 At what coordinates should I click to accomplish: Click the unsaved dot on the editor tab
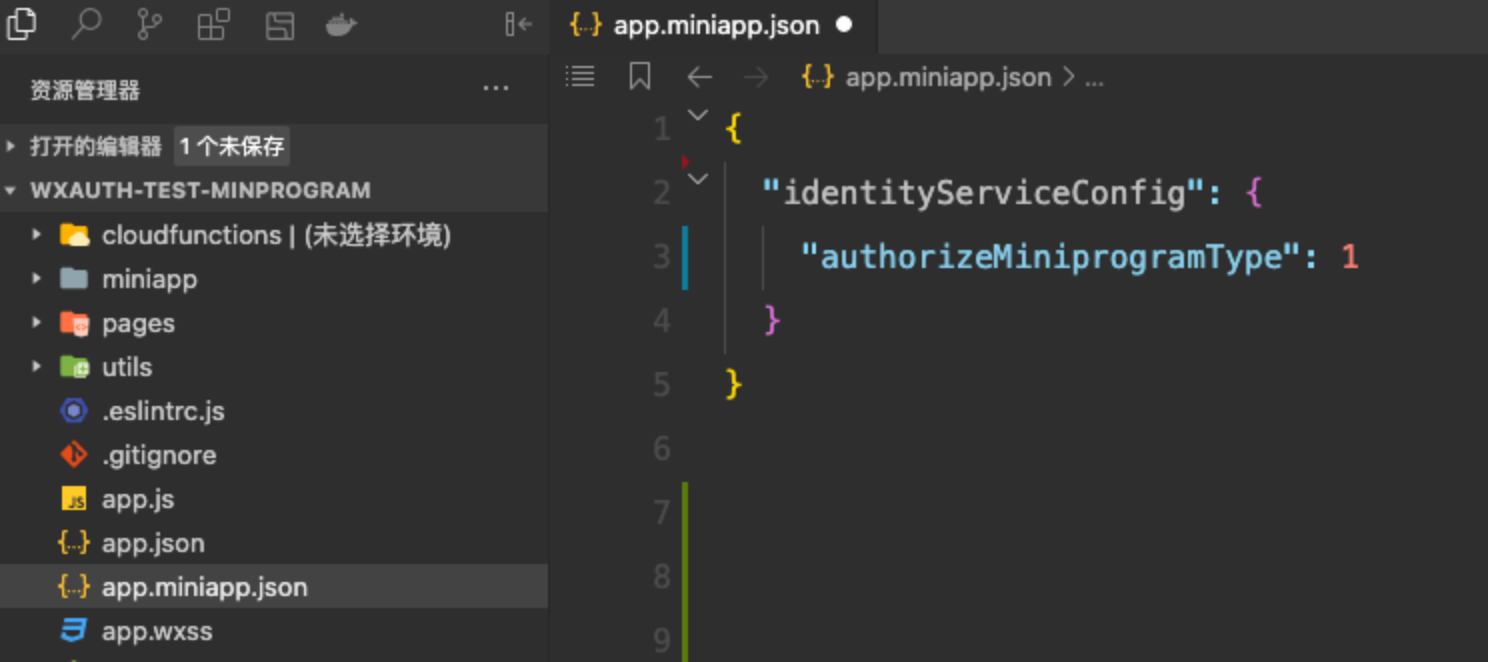844,25
